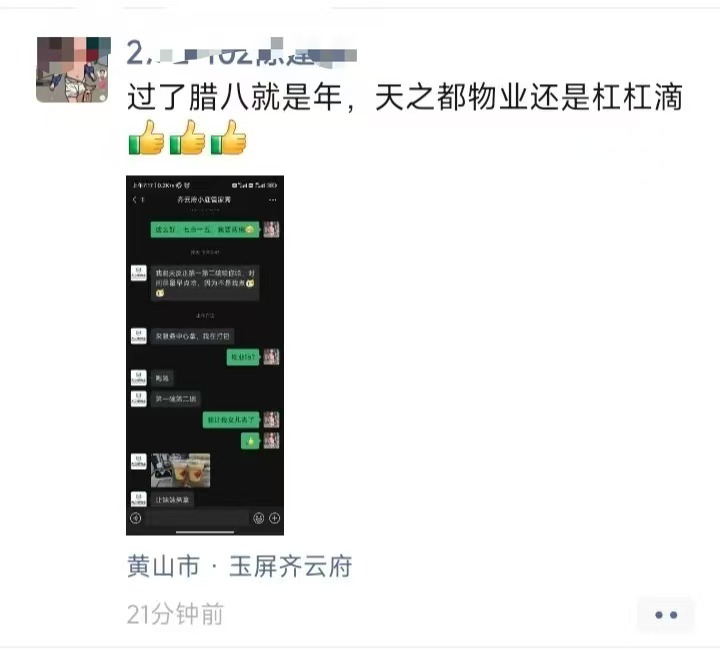Tap the chat group title in header

coord(204,199)
